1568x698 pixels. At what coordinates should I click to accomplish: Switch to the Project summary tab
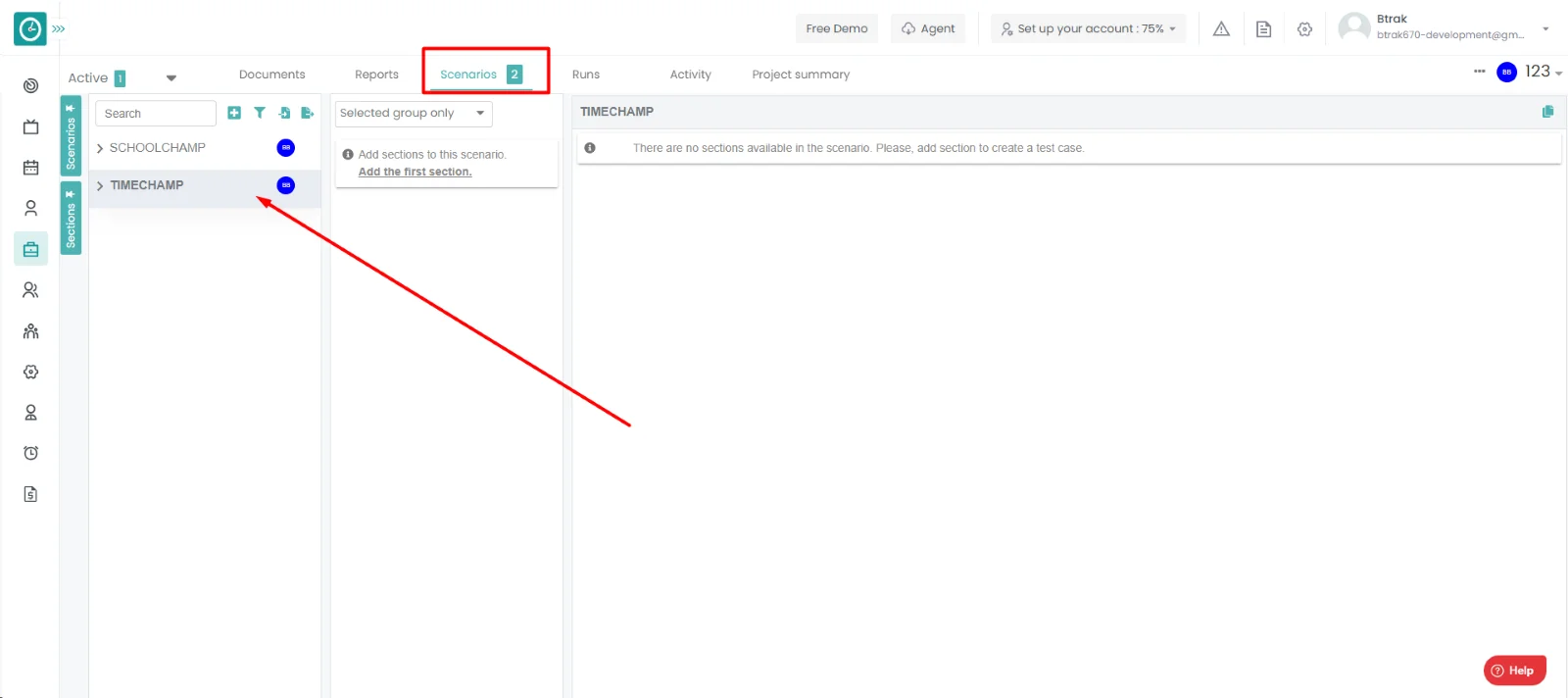pyautogui.click(x=800, y=75)
